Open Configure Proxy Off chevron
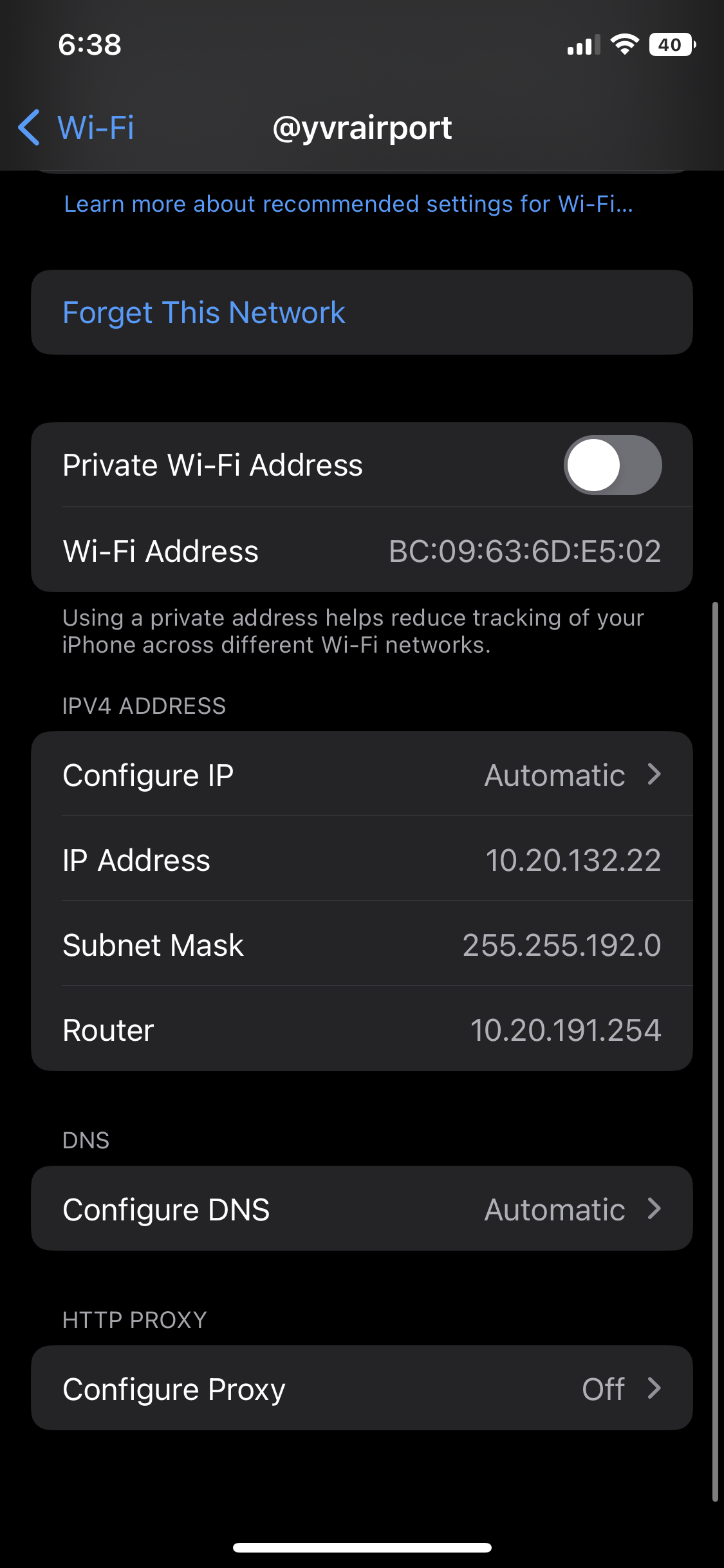This screenshot has height=1568, width=724. pyautogui.click(x=654, y=1388)
